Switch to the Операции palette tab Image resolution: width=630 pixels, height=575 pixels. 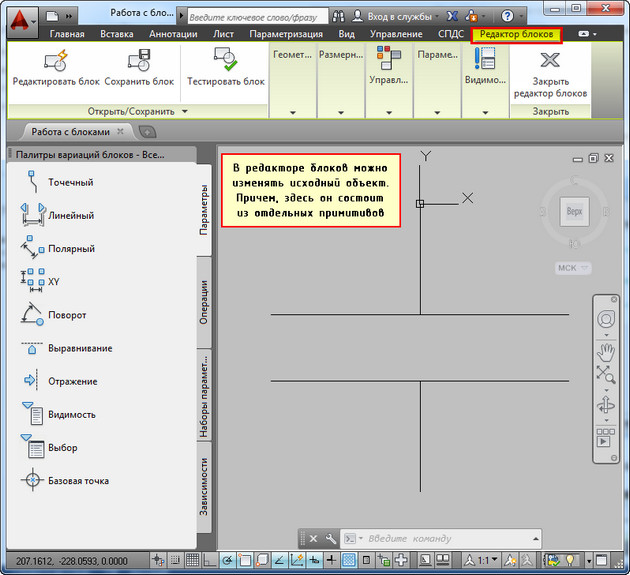pos(204,302)
